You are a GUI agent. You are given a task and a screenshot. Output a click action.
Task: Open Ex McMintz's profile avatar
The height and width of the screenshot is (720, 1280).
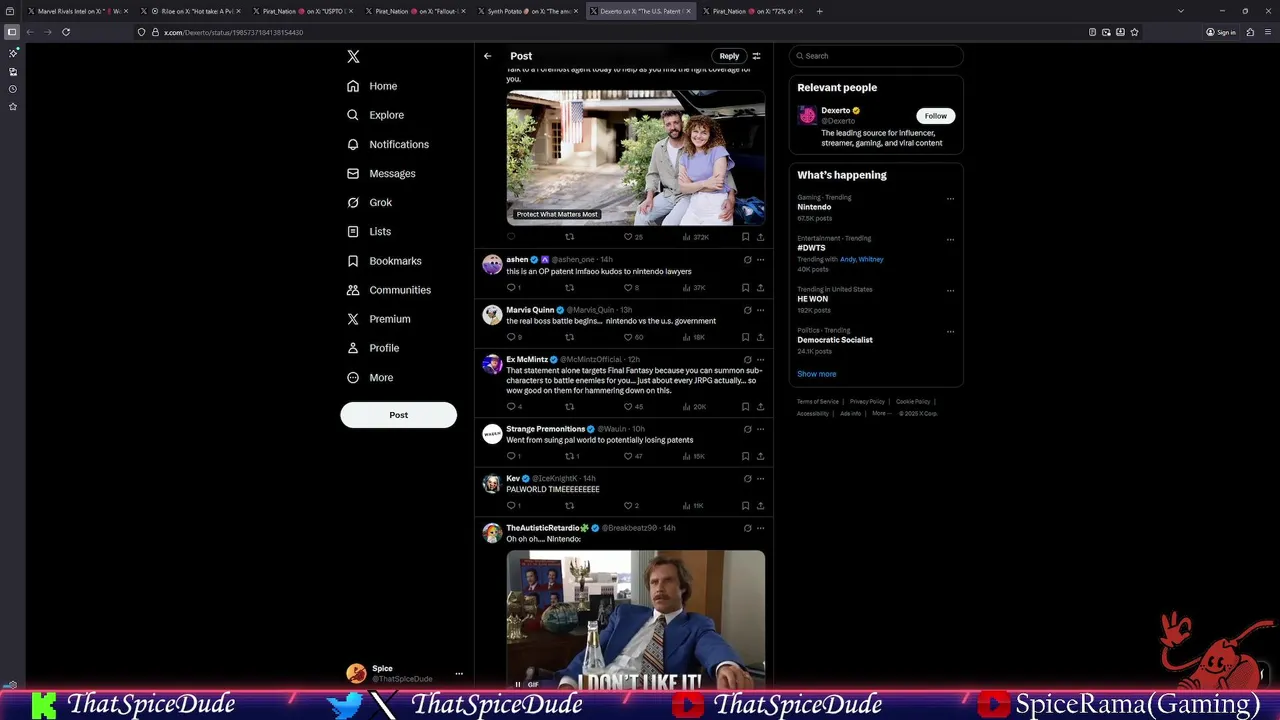pyautogui.click(x=492, y=365)
